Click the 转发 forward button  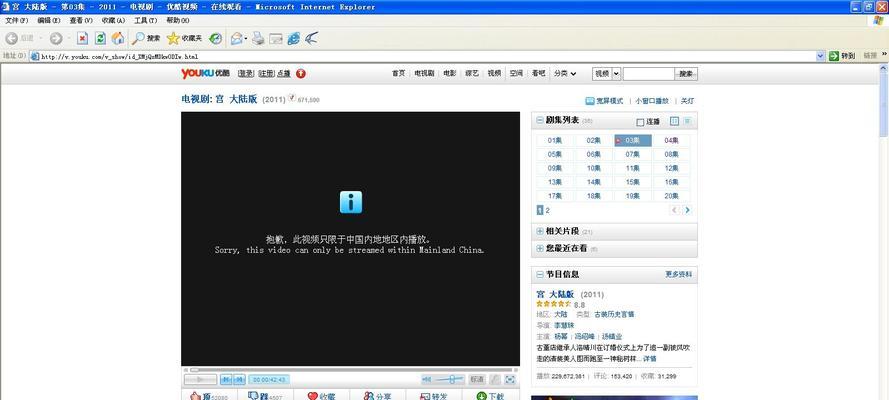click(435, 397)
